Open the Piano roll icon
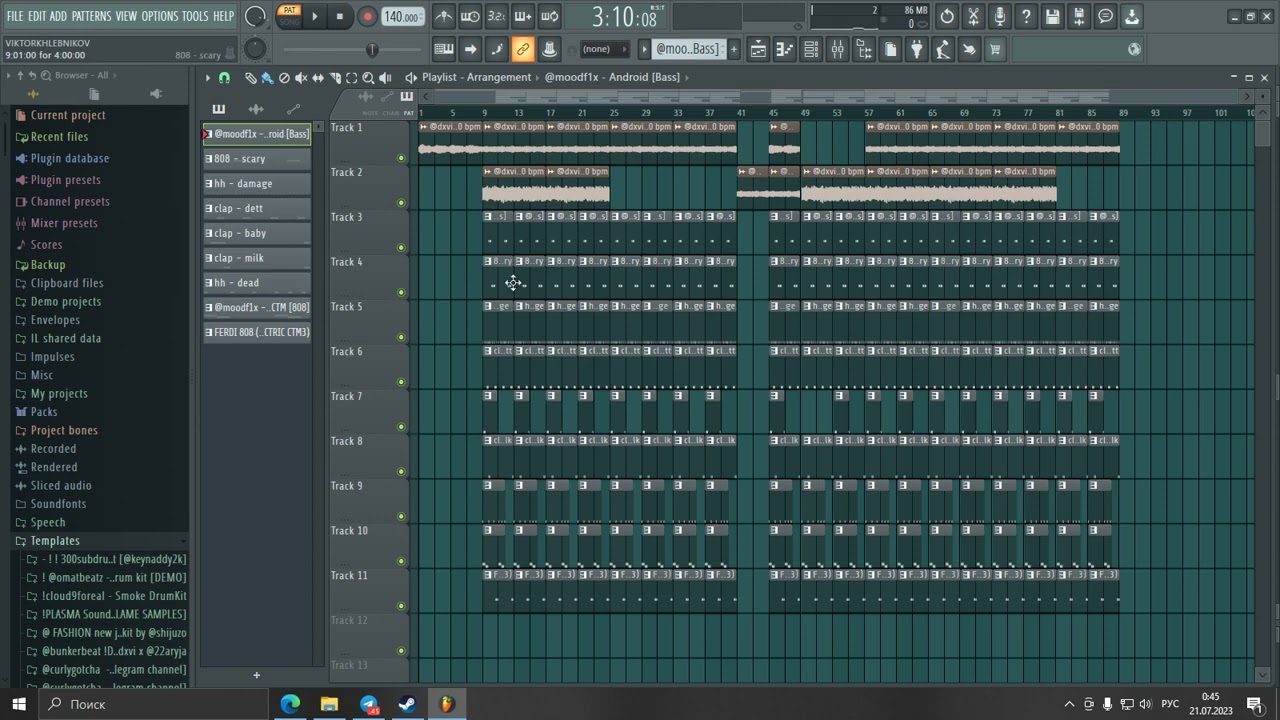 [x=784, y=49]
